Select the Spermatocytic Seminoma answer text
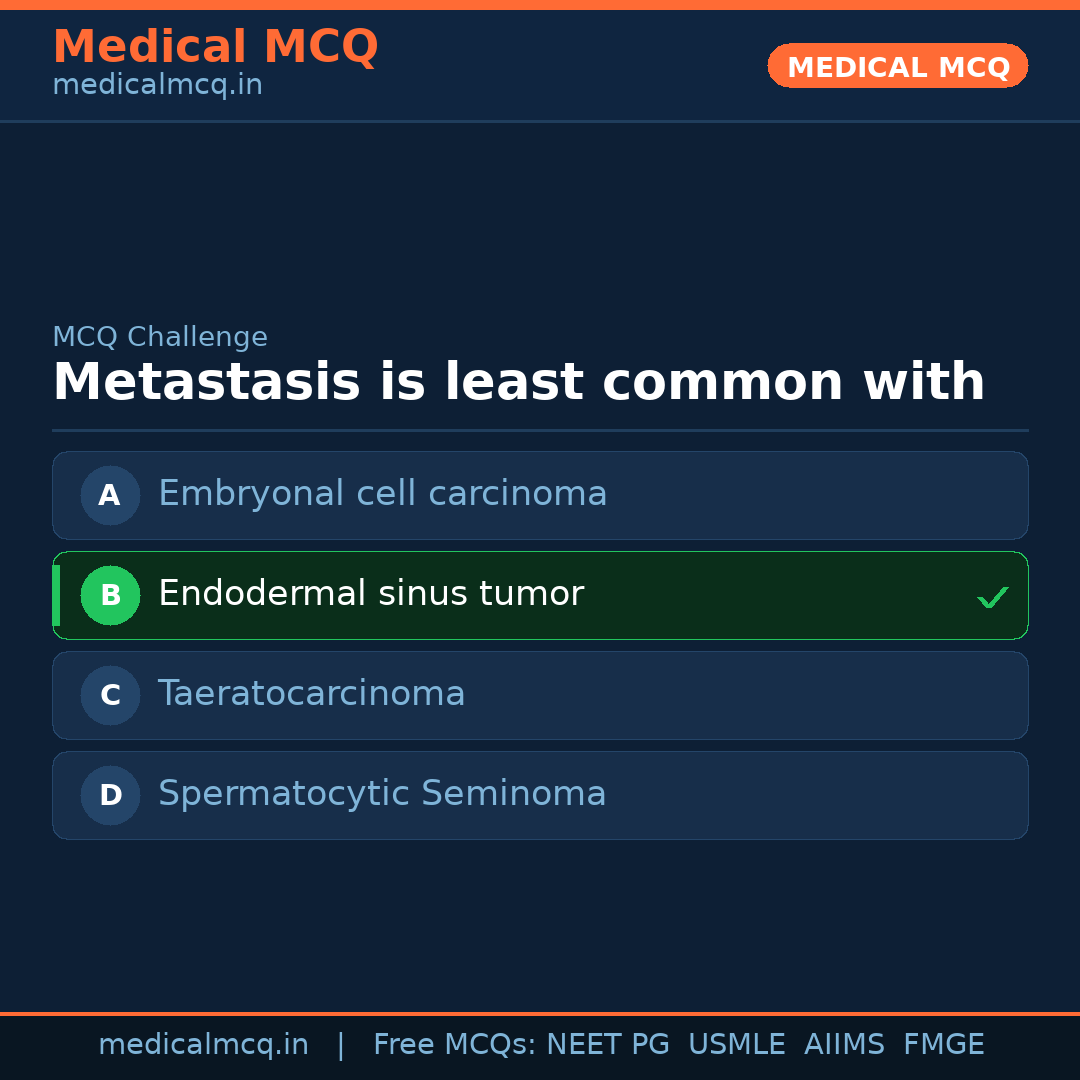The height and width of the screenshot is (1080, 1080). click(382, 794)
